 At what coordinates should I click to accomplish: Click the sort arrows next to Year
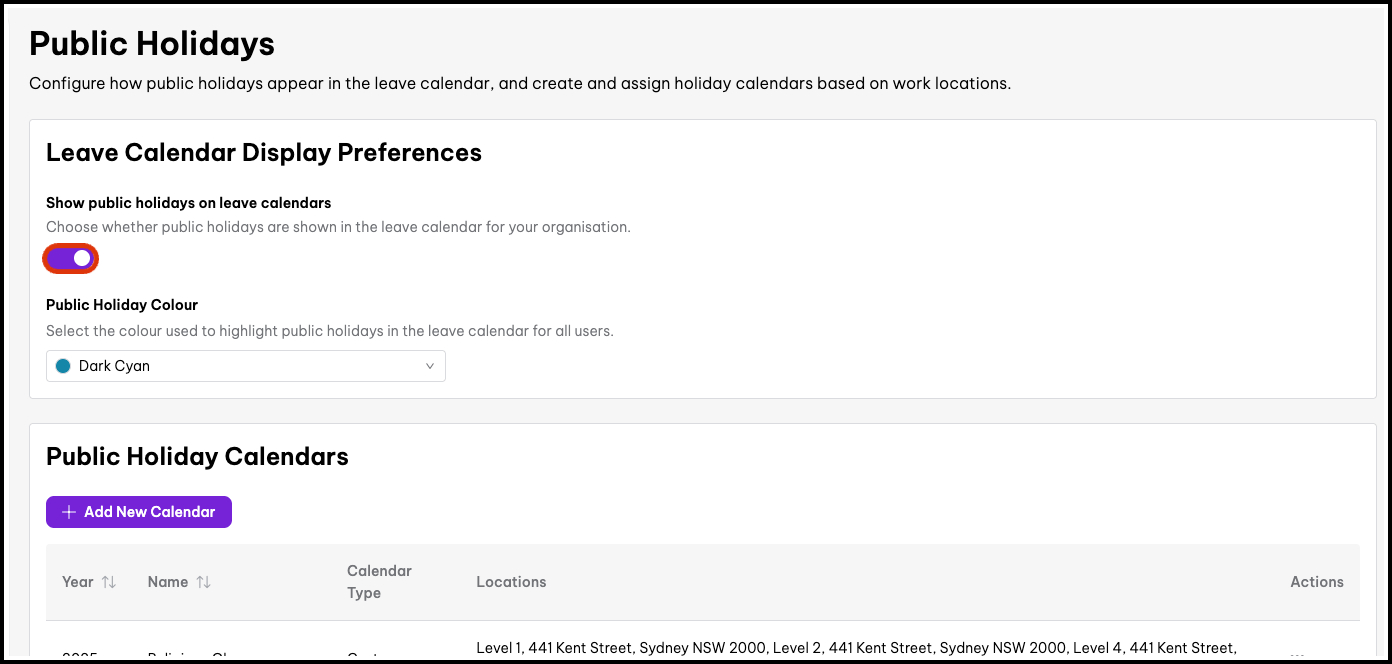[109, 582]
